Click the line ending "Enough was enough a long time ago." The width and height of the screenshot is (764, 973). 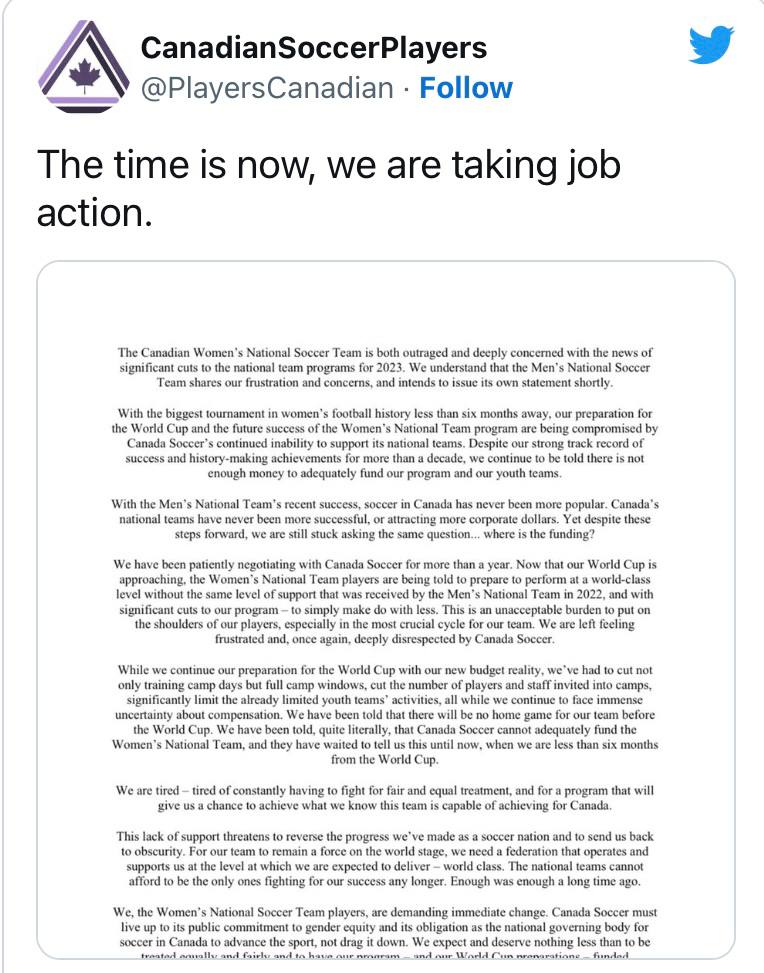[385, 881]
